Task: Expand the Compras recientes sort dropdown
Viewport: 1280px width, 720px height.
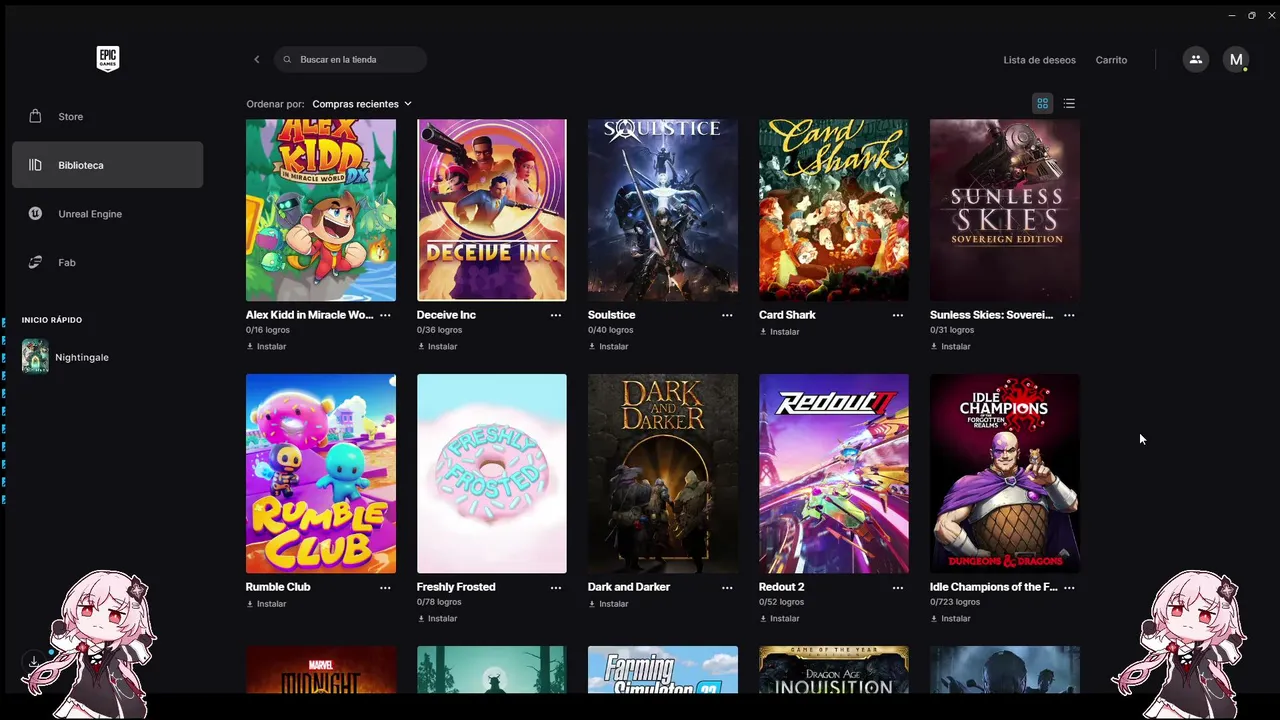Action: tap(362, 104)
